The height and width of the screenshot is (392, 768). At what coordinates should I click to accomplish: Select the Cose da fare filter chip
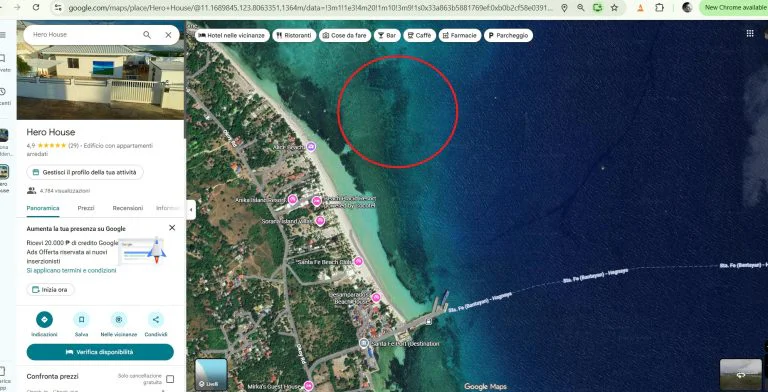345,35
